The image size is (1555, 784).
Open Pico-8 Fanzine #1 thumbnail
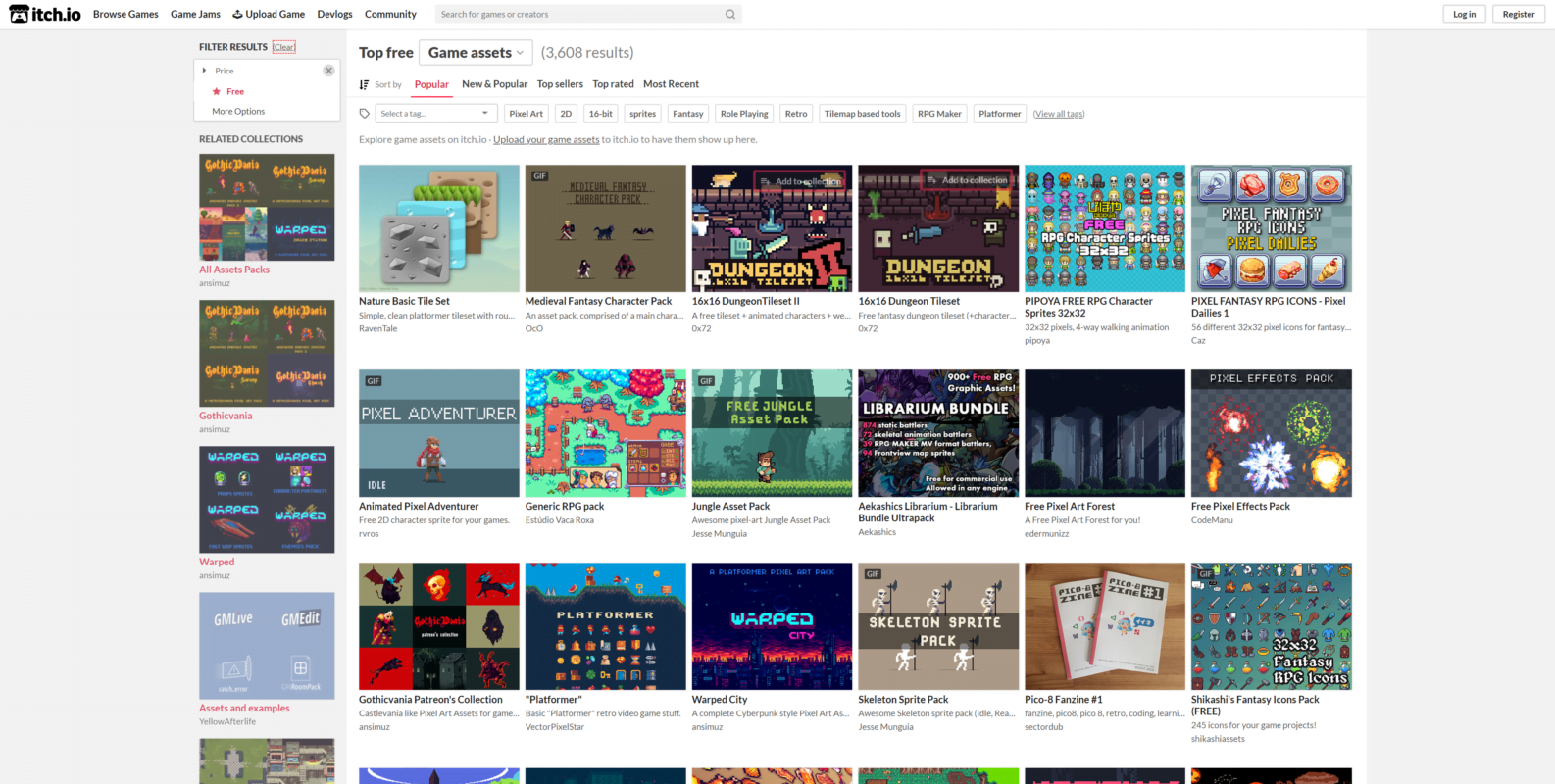[x=1105, y=626]
